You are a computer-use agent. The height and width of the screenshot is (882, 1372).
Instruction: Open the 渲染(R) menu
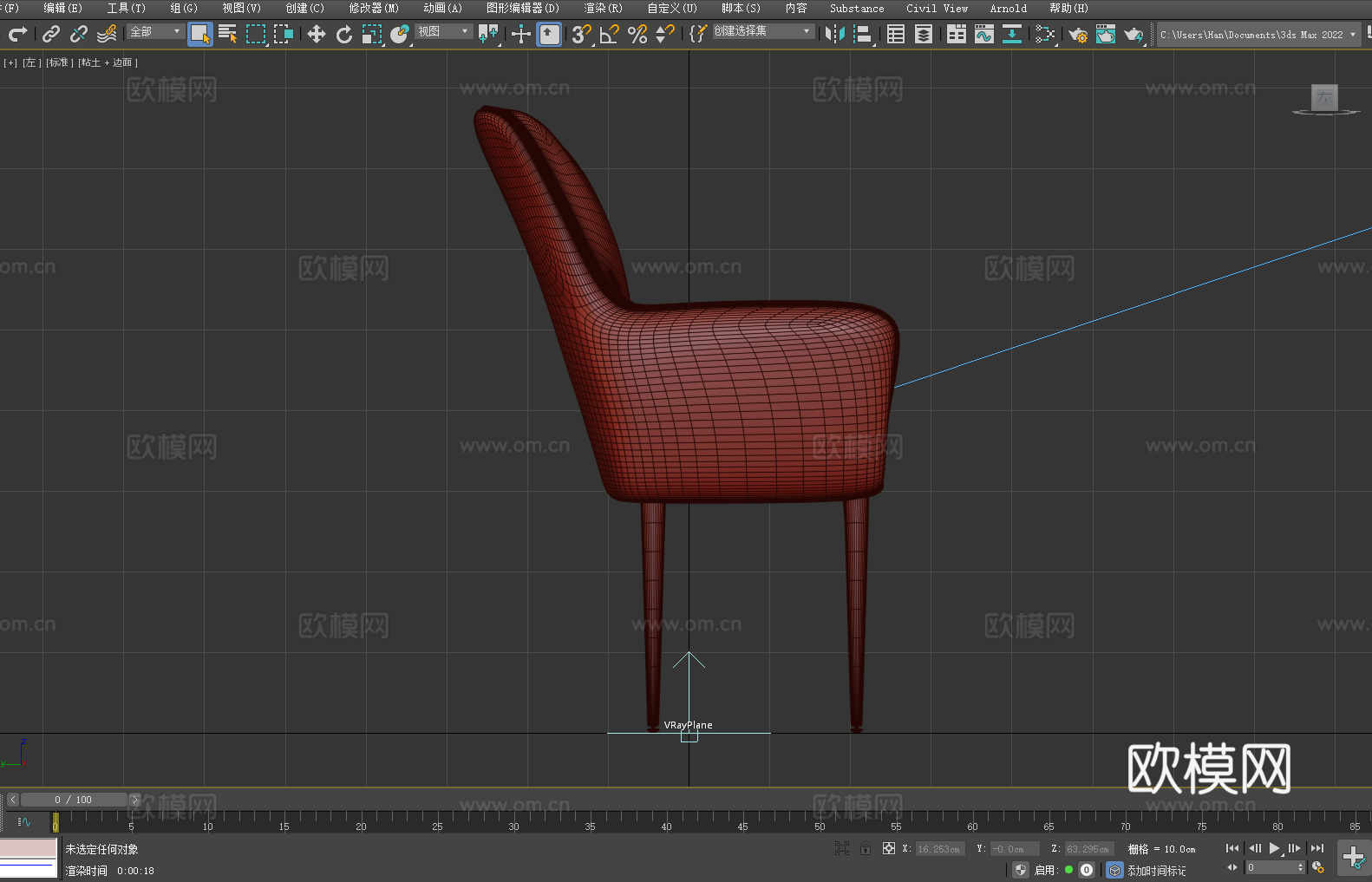tap(603, 8)
